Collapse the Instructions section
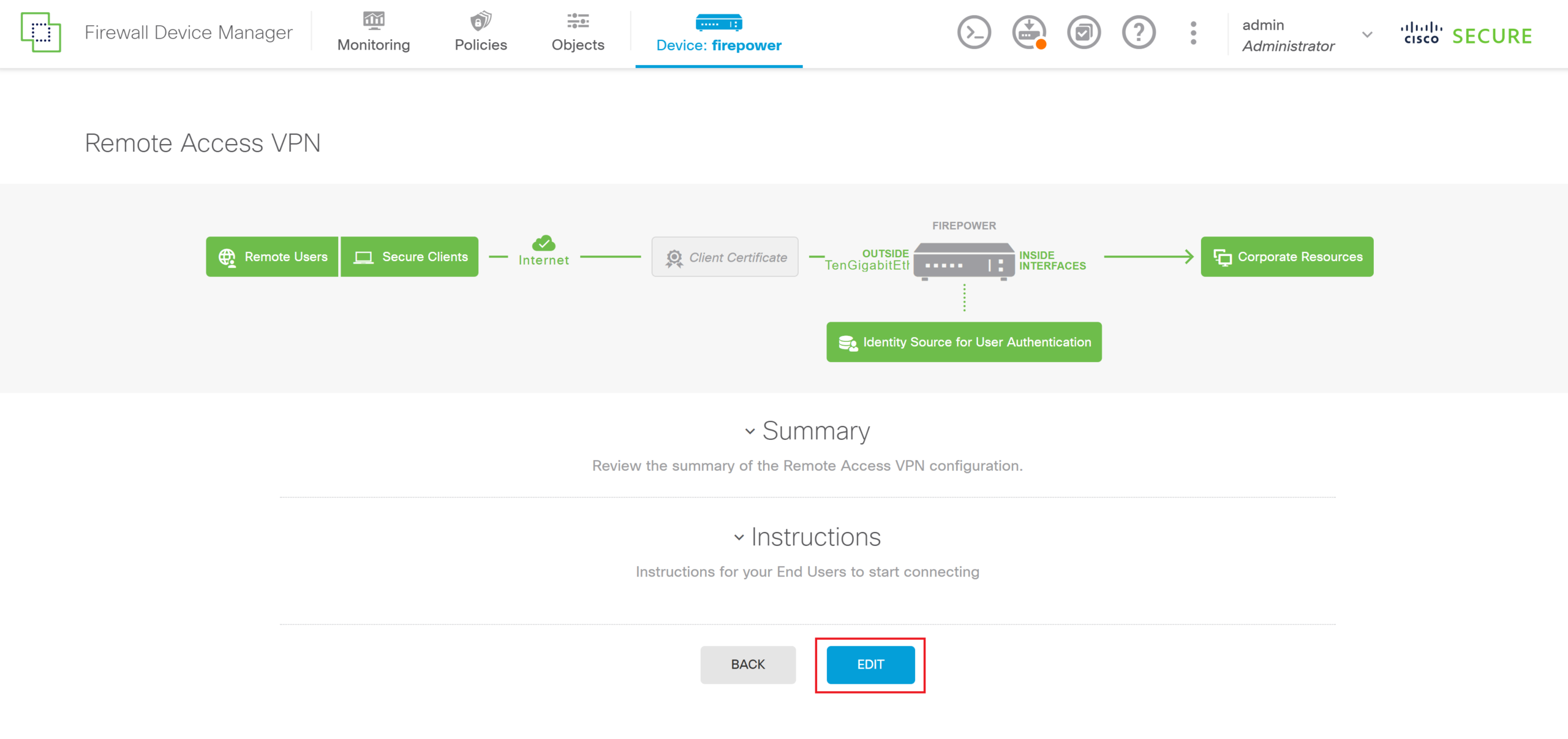The width and height of the screenshot is (1568, 739). coord(739,538)
